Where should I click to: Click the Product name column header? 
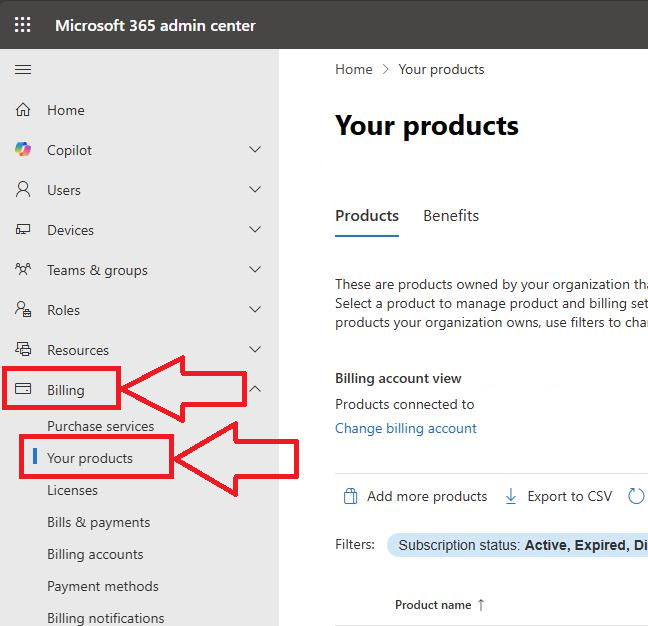[433, 605]
